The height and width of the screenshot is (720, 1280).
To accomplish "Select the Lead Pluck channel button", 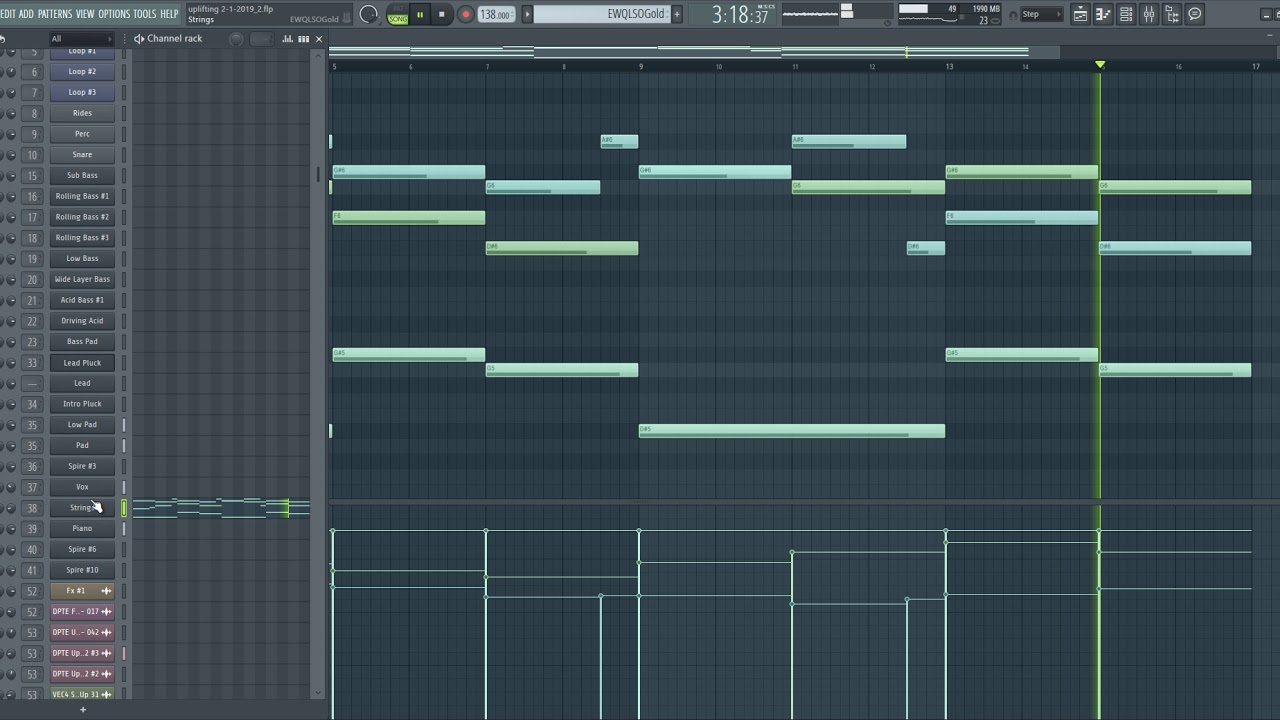I will pyautogui.click(x=82, y=363).
